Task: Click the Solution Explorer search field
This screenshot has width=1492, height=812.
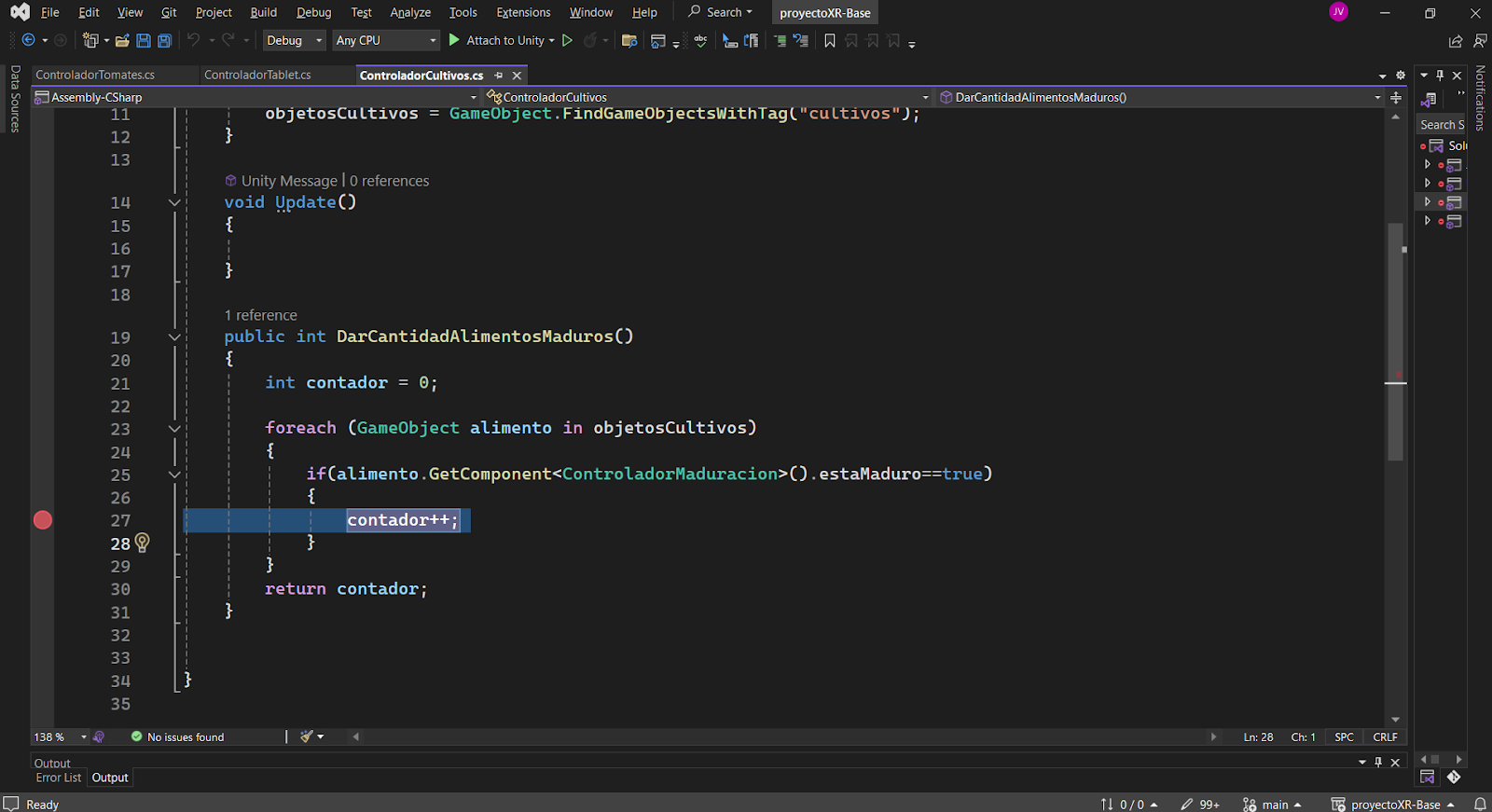Action: click(x=1441, y=124)
